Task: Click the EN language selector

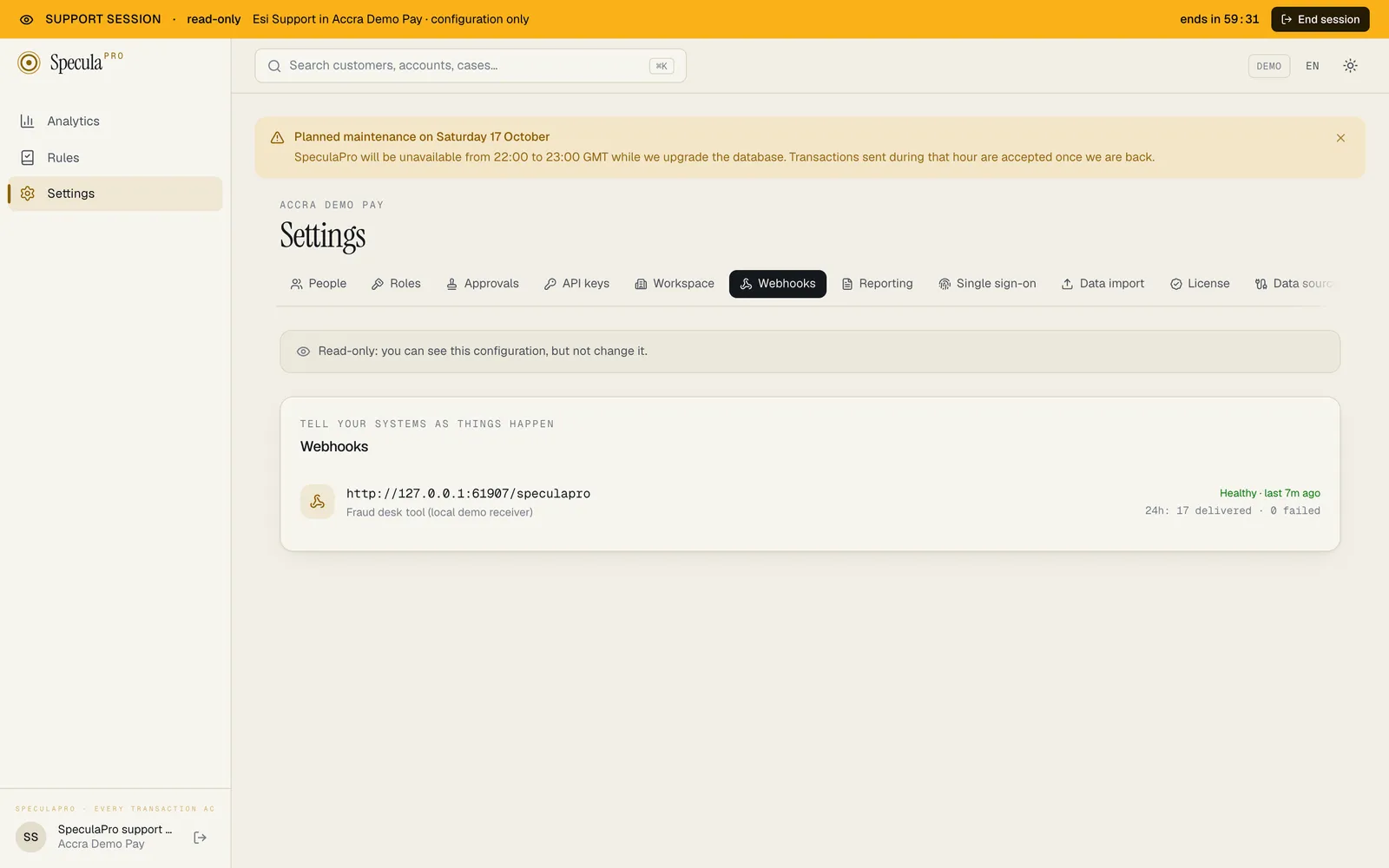Action: (x=1313, y=66)
